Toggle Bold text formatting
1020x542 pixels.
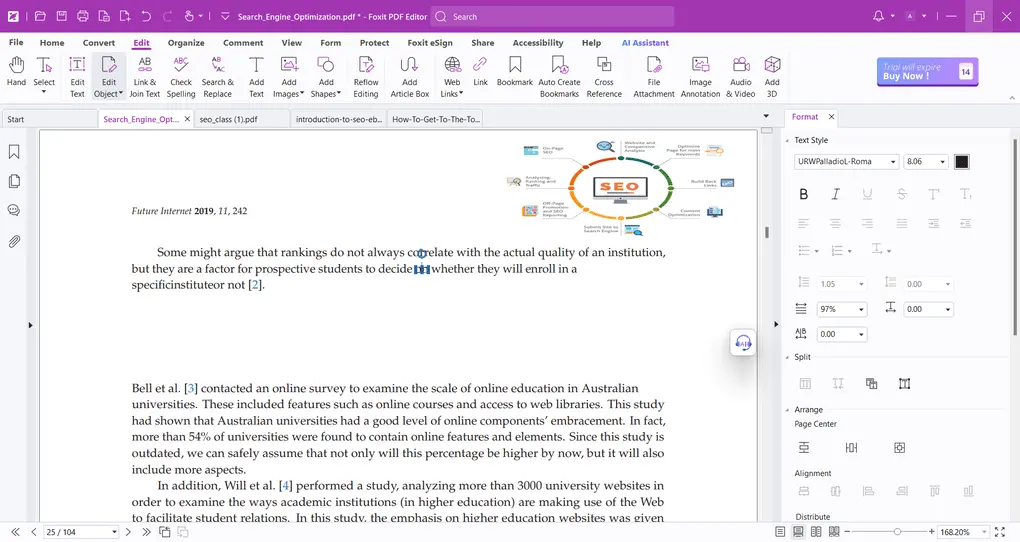point(803,194)
